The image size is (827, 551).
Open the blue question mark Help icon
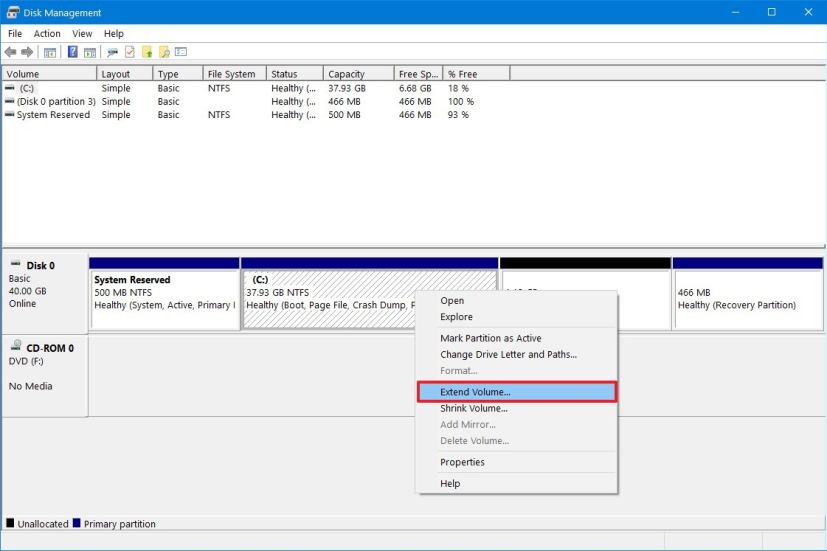point(73,52)
